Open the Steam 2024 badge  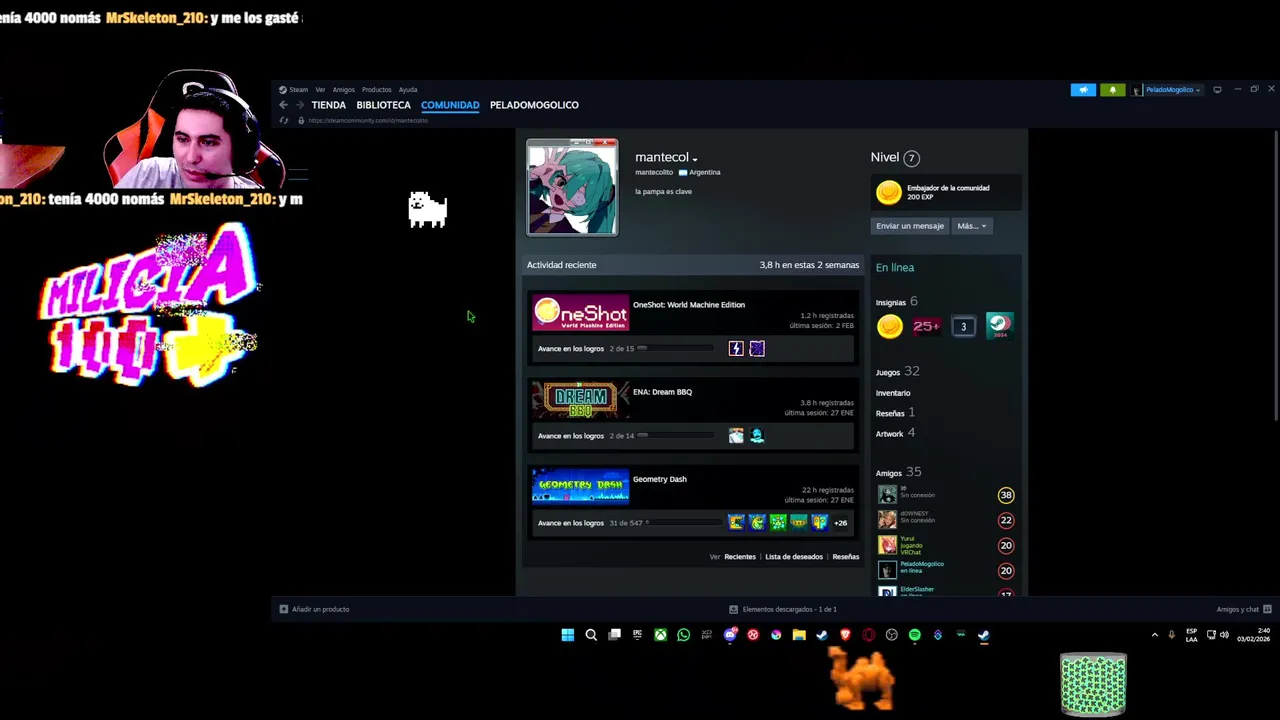(999, 326)
